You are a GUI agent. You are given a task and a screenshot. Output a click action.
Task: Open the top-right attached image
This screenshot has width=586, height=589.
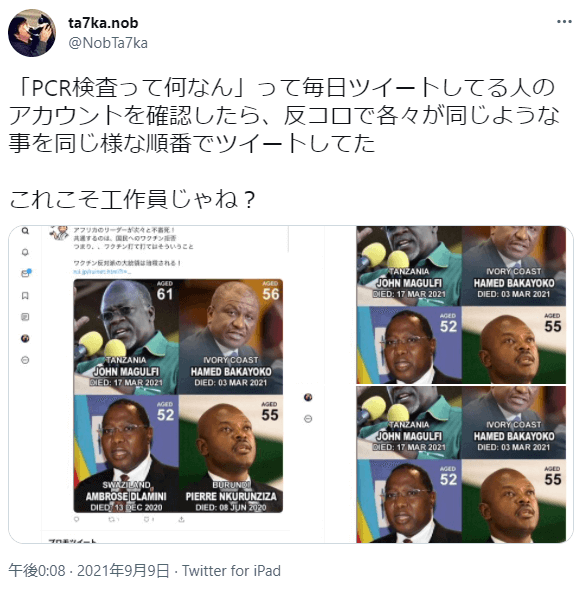[461, 305]
